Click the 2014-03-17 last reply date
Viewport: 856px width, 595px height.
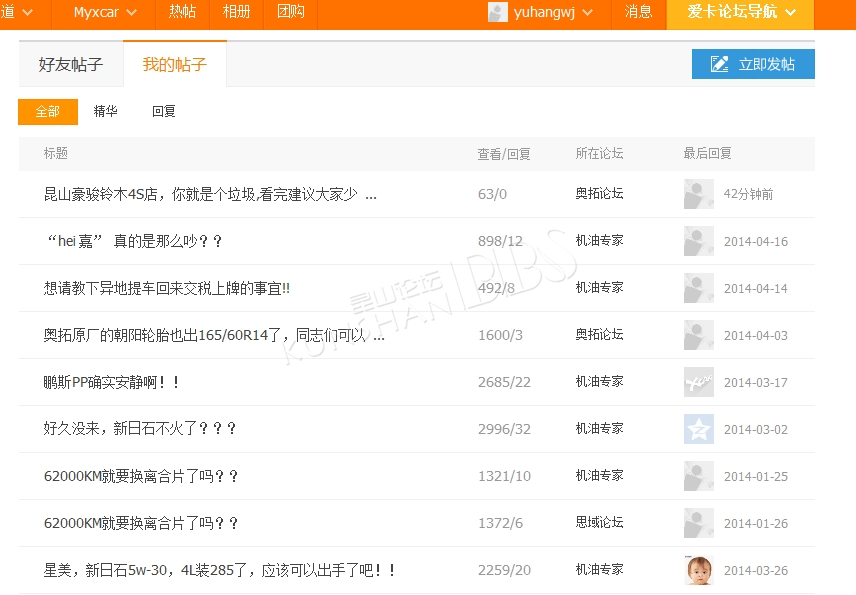(756, 382)
